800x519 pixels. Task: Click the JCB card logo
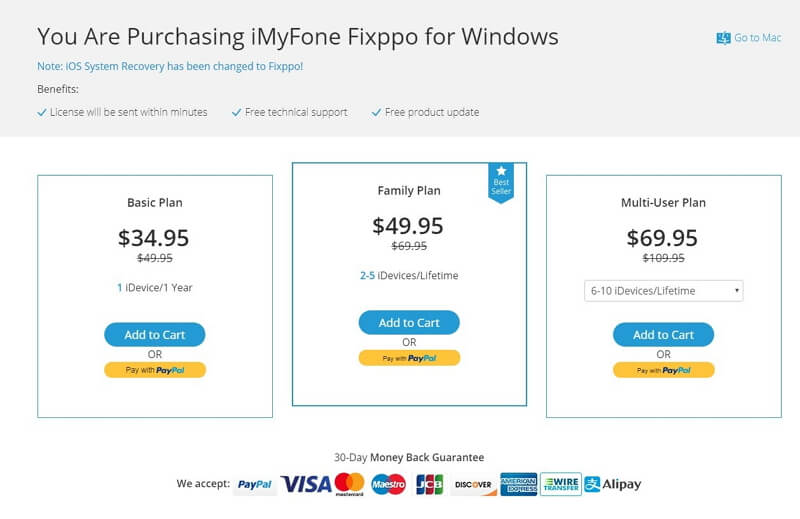click(x=430, y=484)
